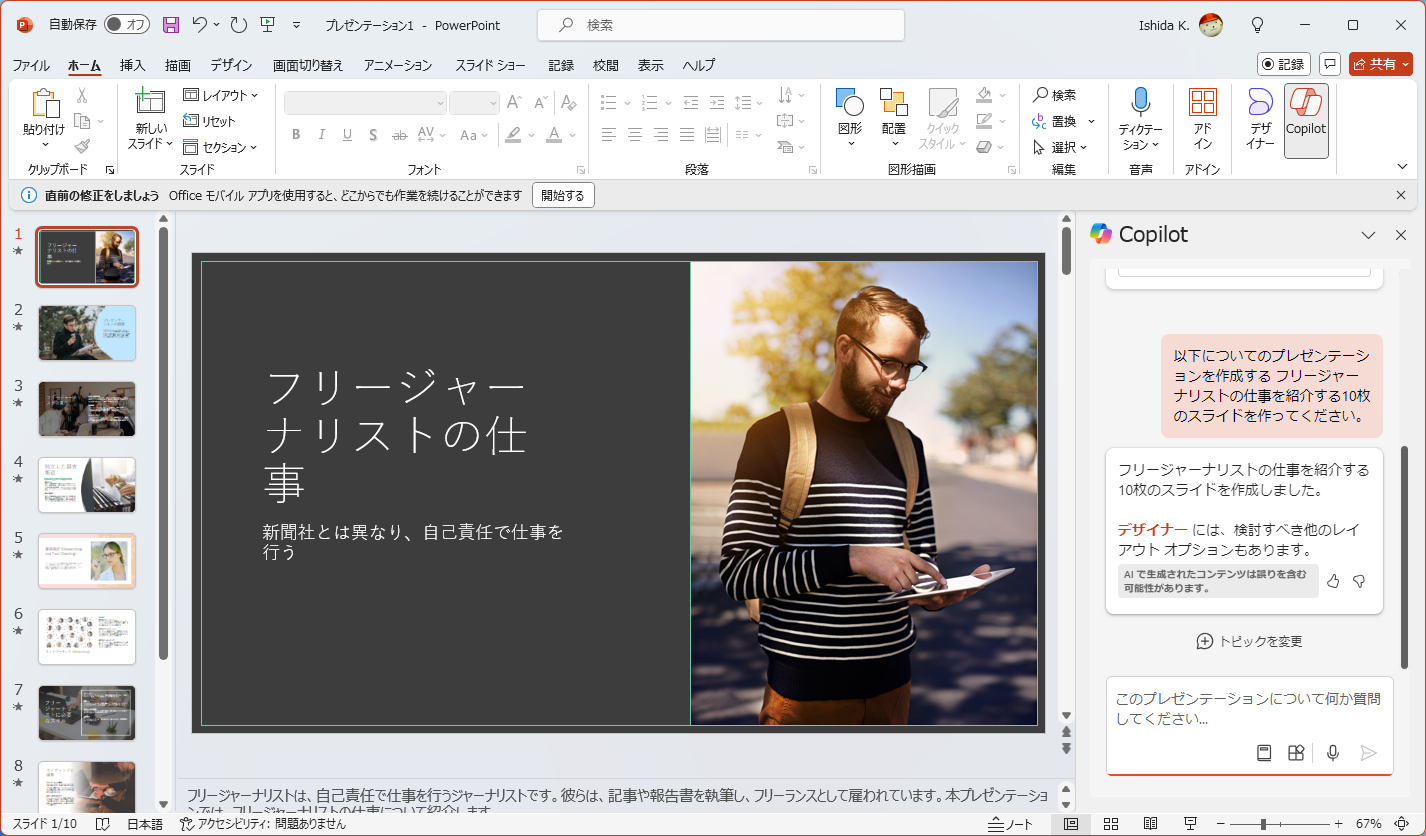
Task: Click the Get Started (開始する) button
Action: pyautogui.click(x=563, y=196)
